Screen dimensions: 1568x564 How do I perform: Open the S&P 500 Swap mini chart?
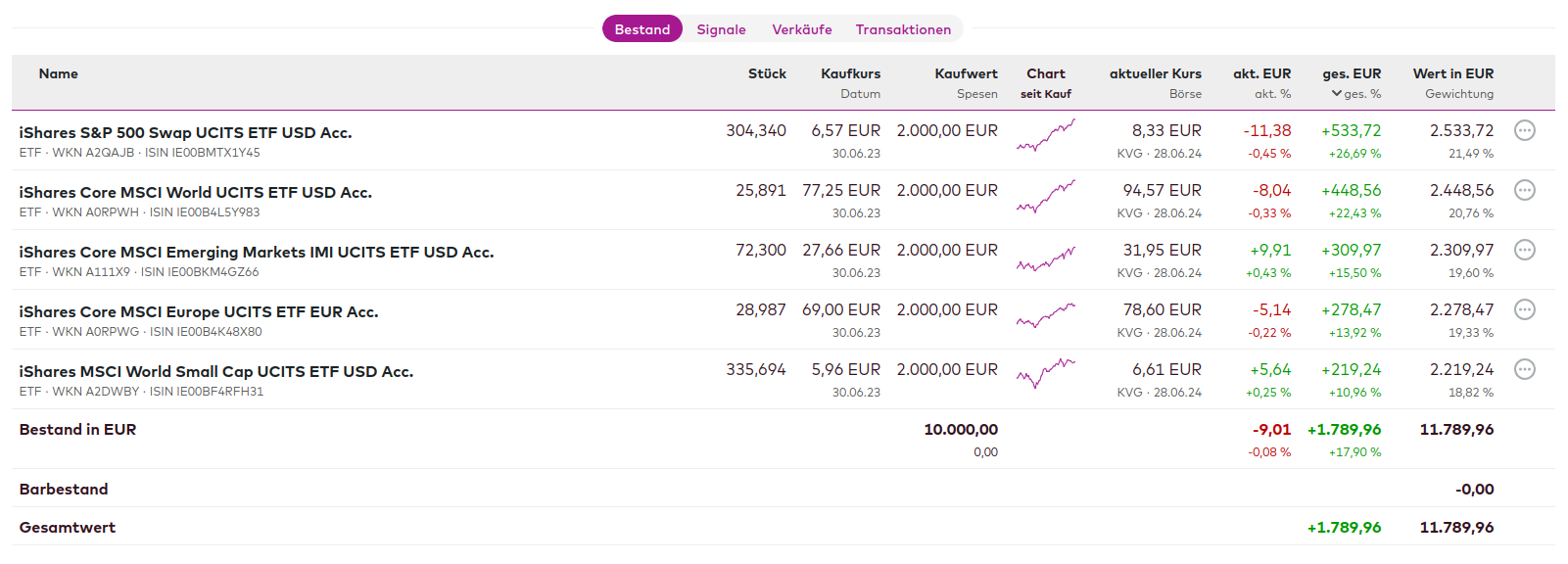[1045, 136]
